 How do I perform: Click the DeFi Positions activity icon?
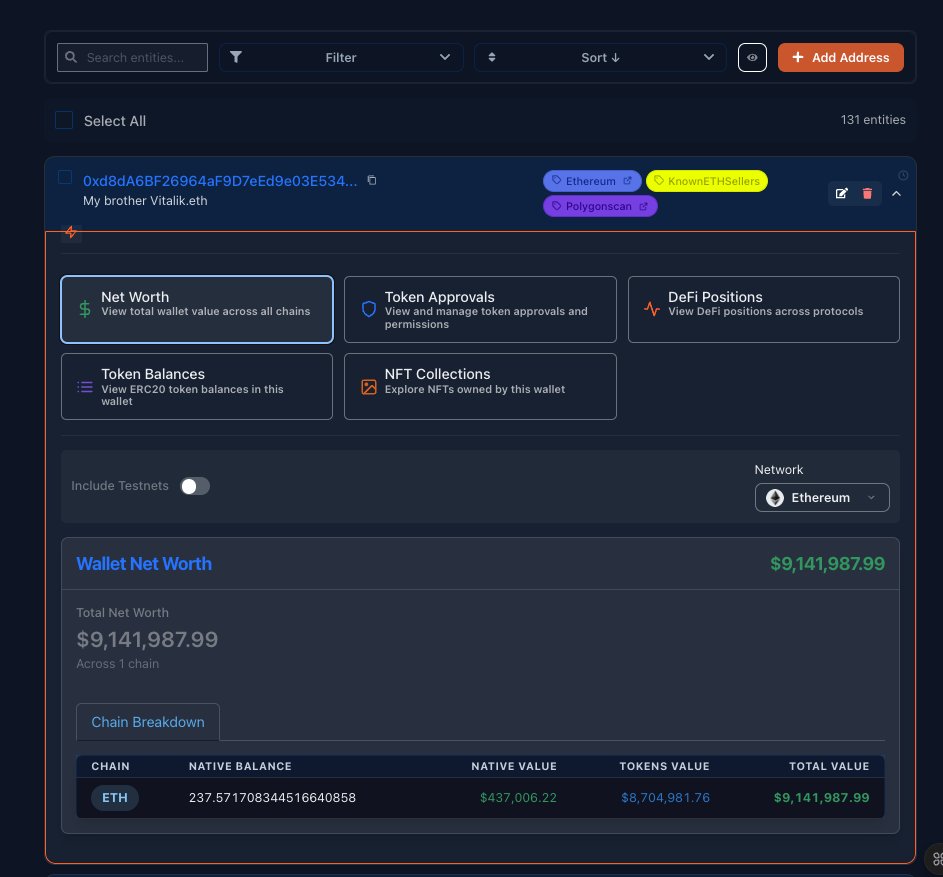point(651,310)
